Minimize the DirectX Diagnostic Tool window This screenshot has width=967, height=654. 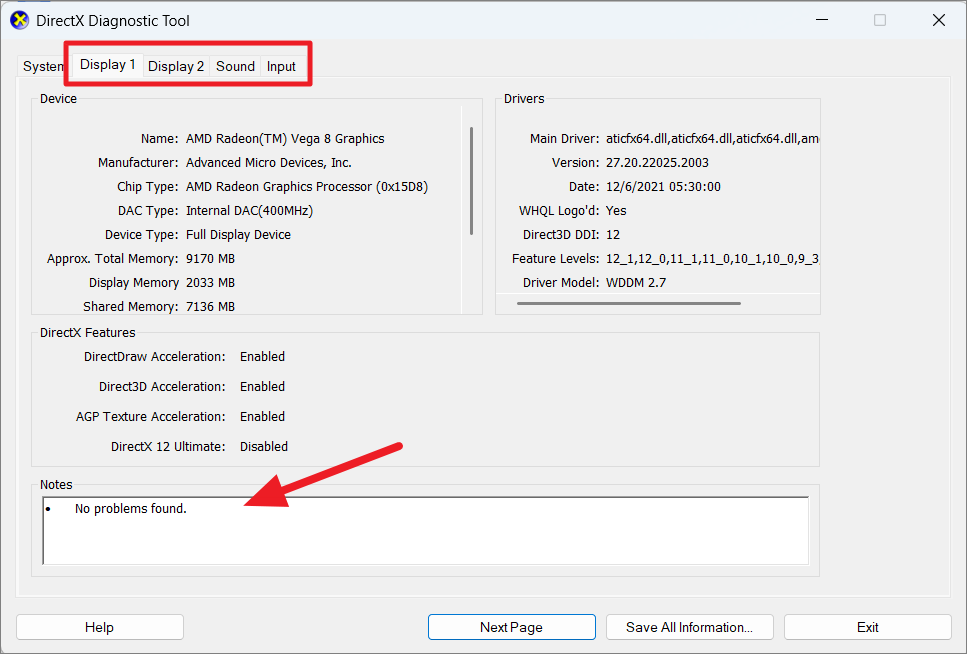pos(821,20)
